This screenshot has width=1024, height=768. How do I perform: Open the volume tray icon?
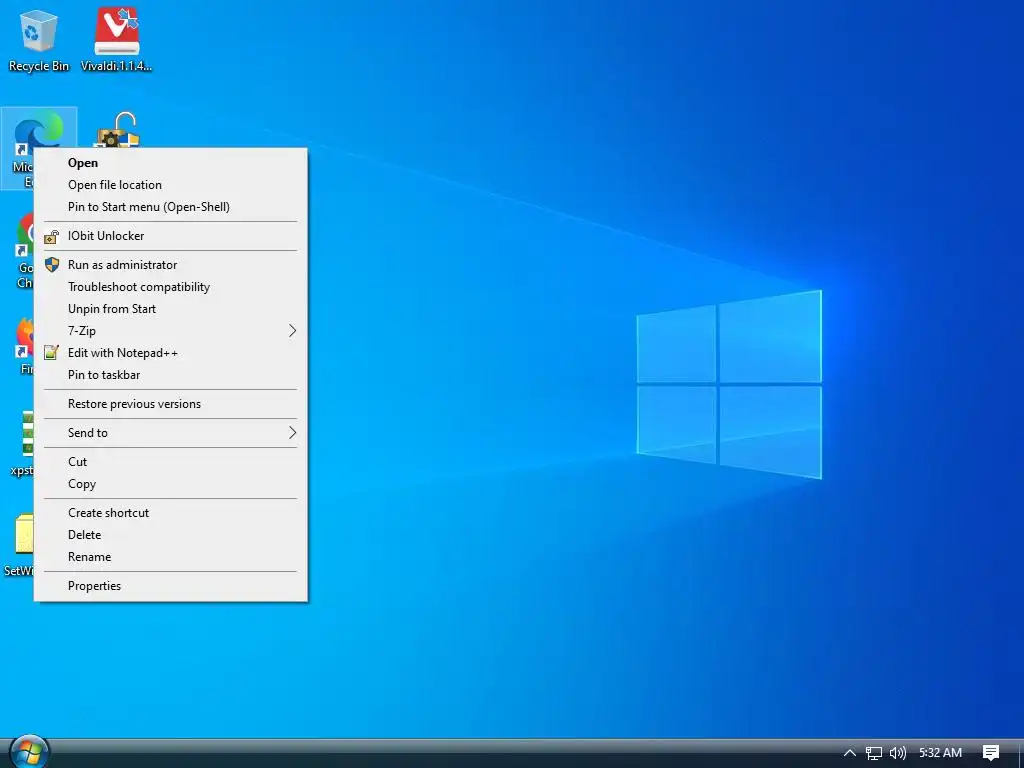(898, 753)
